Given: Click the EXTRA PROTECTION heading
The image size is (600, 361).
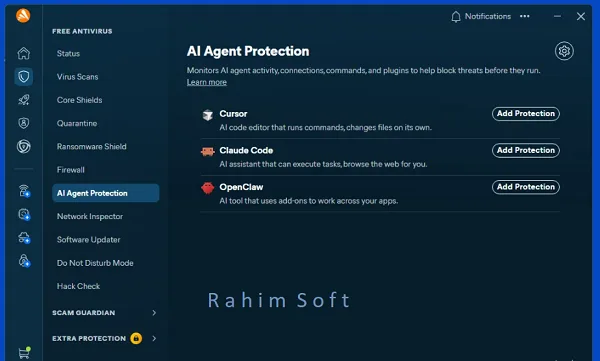Looking at the screenshot, I should tap(89, 338).
